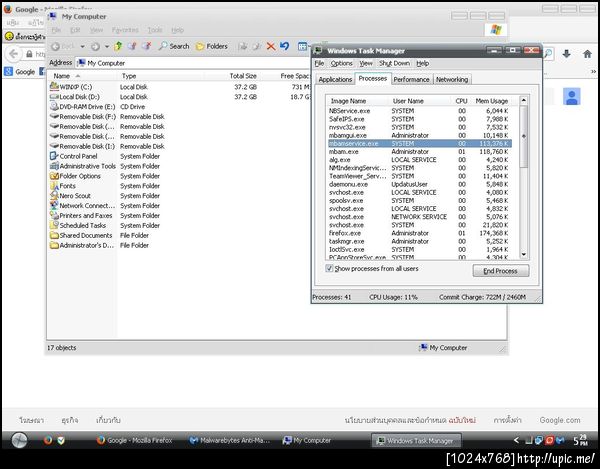Select the Control Panel icon
Screen dimensions: 600x469
(54, 156)
